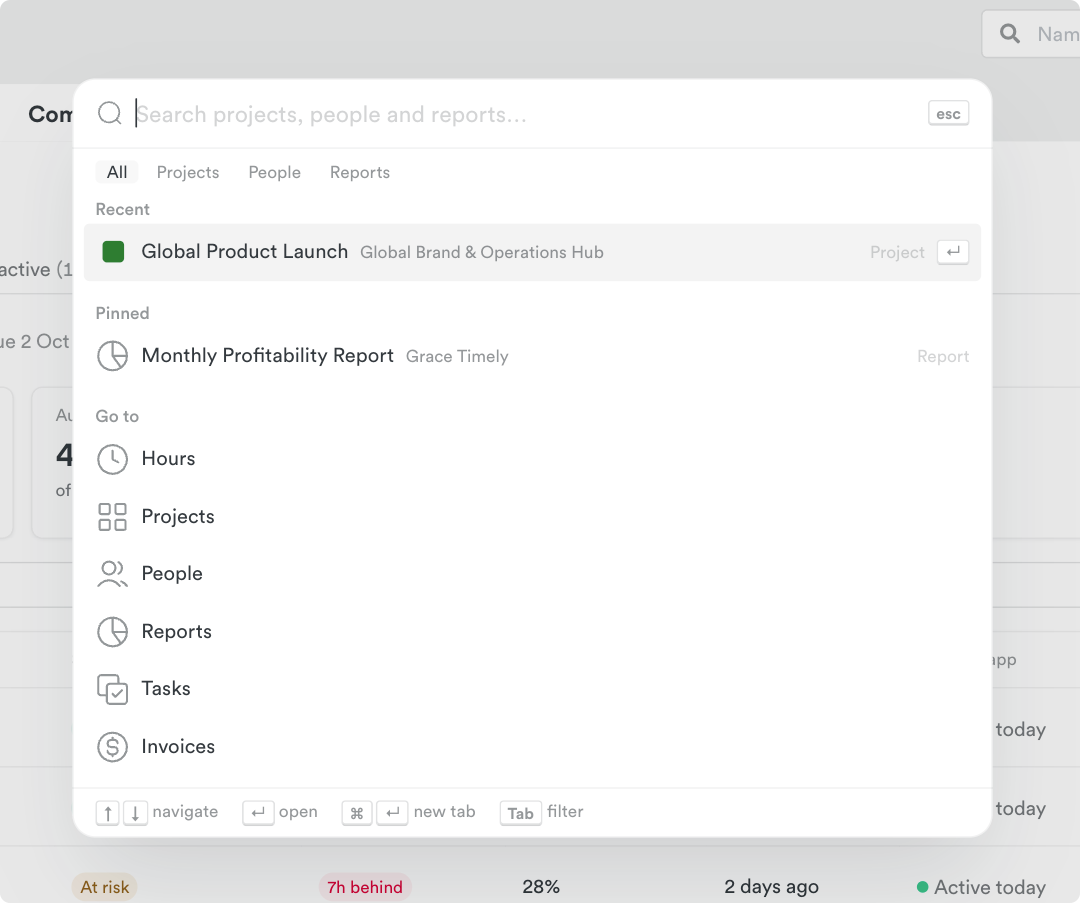This screenshot has width=1080, height=903.
Task: Switch to the People filter tab
Action: [274, 172]
